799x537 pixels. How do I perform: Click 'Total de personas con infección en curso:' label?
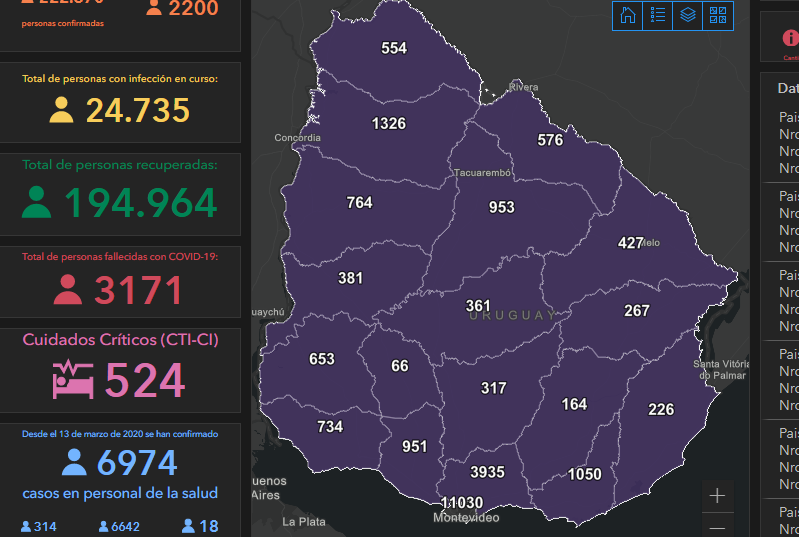[120, 78]
